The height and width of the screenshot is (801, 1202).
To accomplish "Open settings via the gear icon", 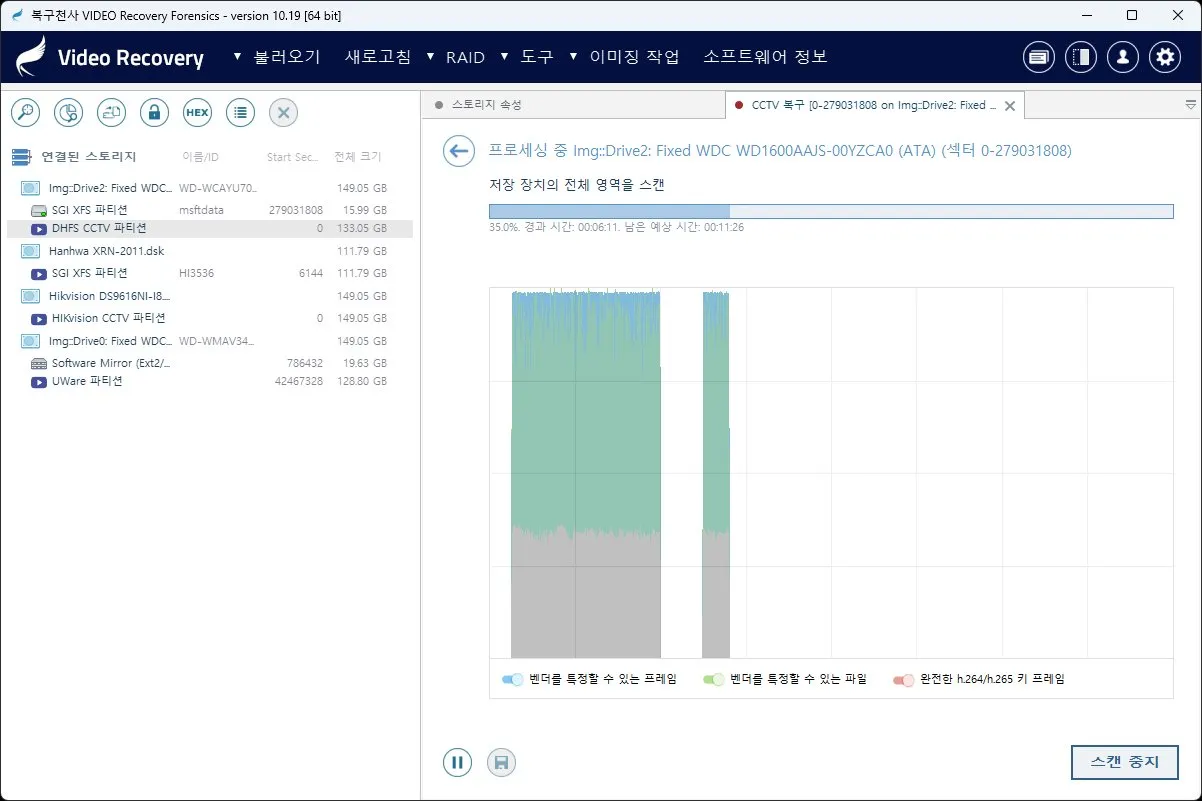I will 1165,57.
